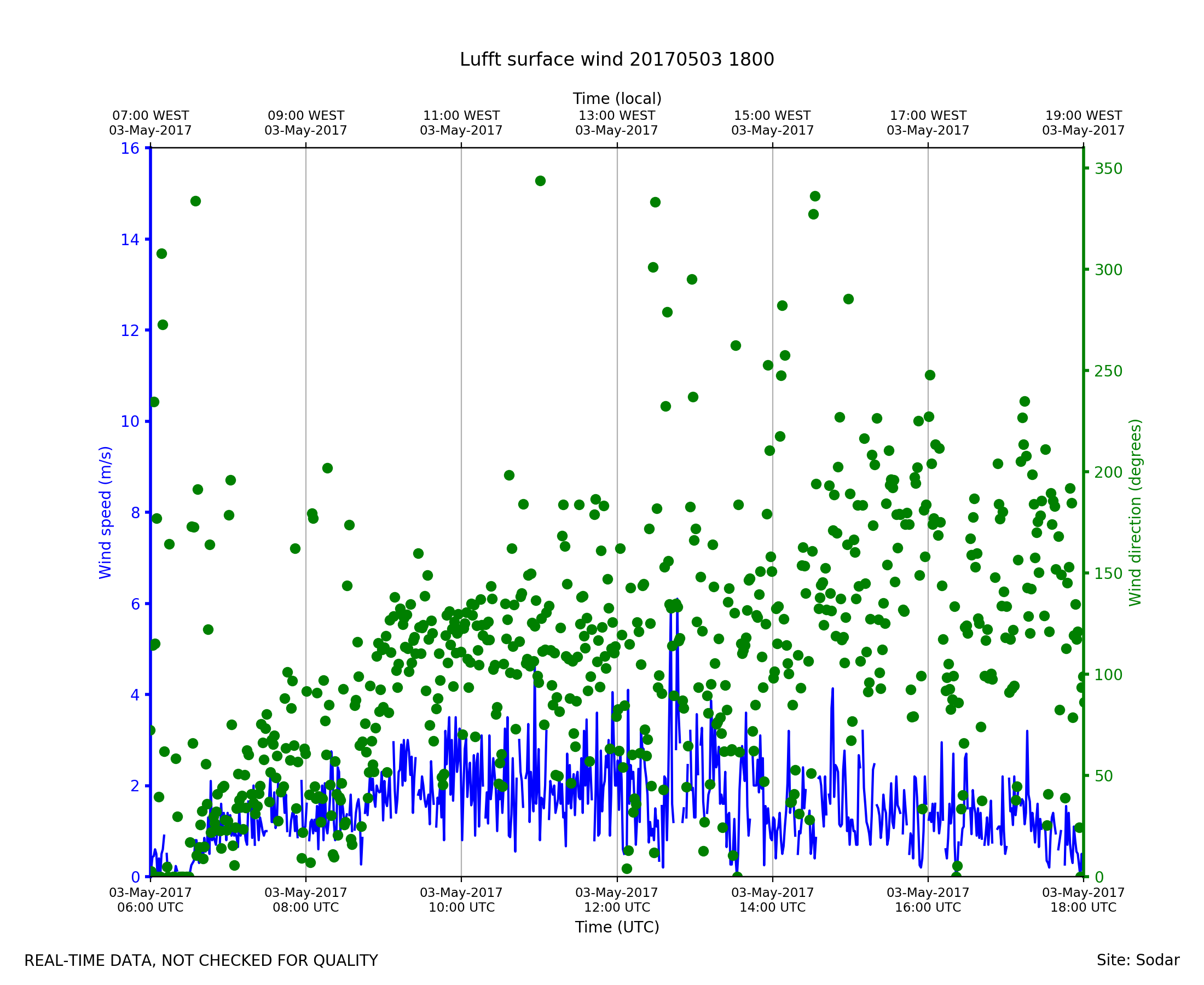Click the "Time (UTC)" bottom axis label
Screen dimensions: 1204x985
617,927
